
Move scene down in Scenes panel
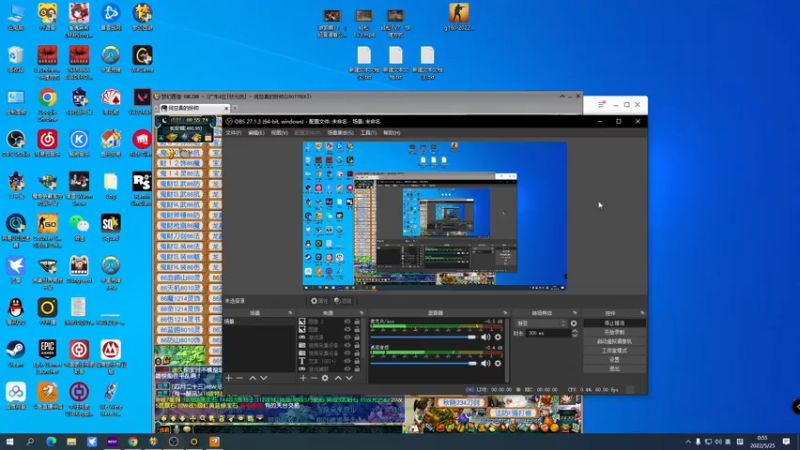264,378
